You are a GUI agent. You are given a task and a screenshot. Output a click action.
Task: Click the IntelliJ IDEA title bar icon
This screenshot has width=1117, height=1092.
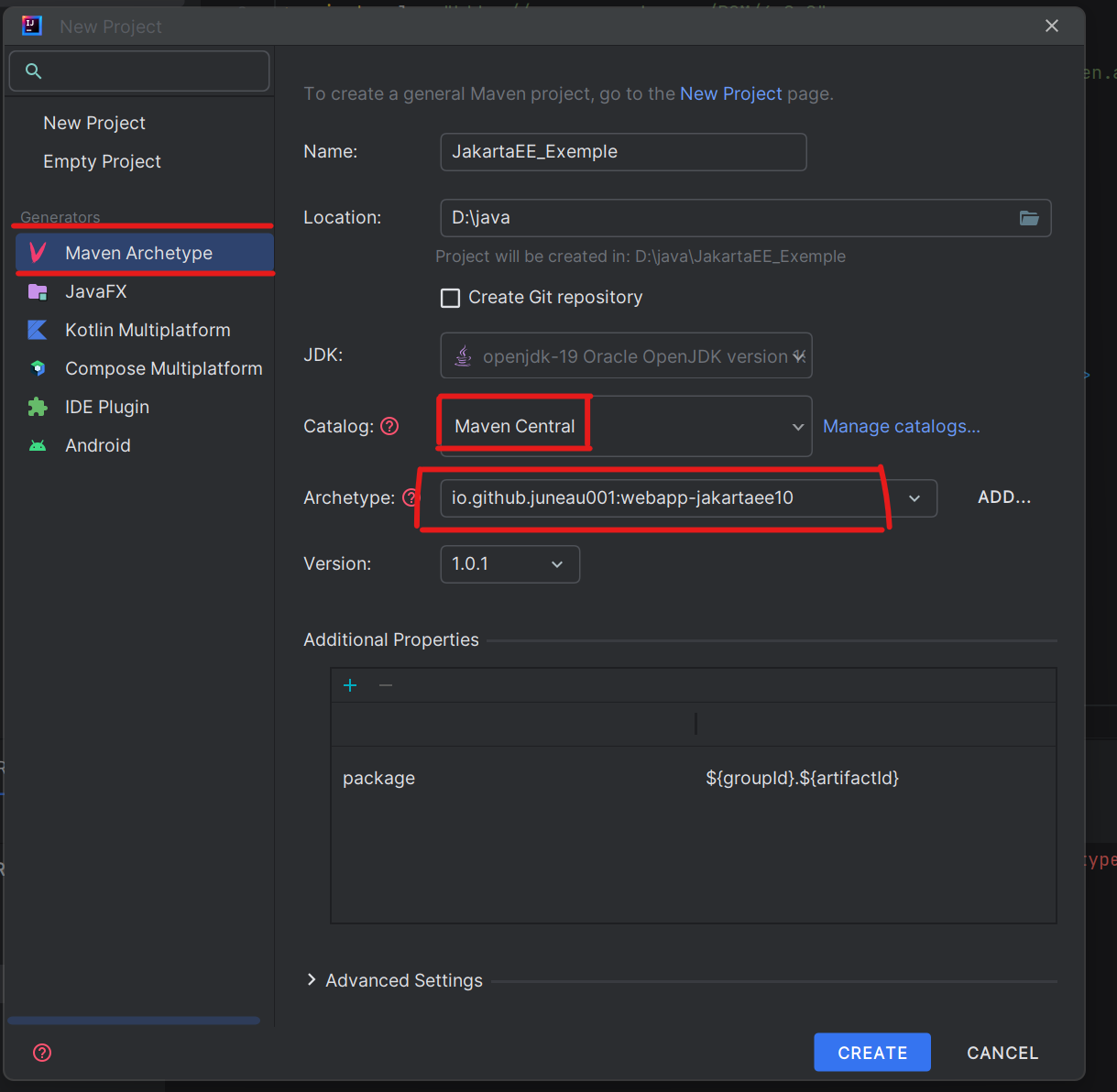[x=32, y=26]
